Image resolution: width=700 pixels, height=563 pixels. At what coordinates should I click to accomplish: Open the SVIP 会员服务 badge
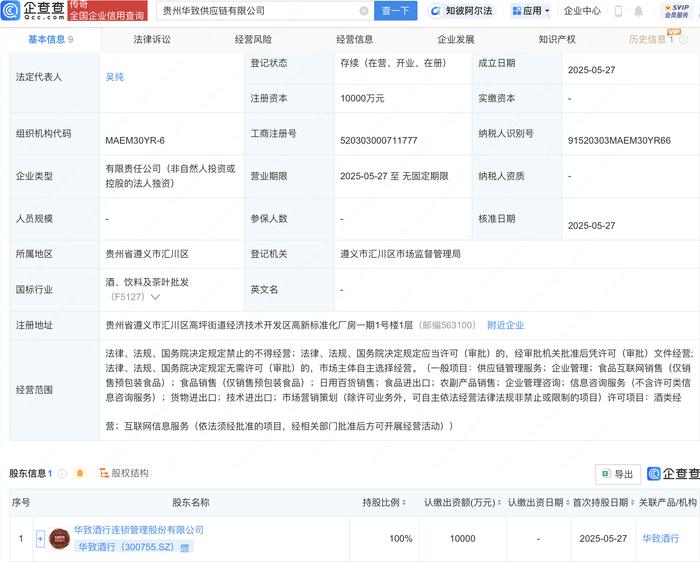(676, 11)
